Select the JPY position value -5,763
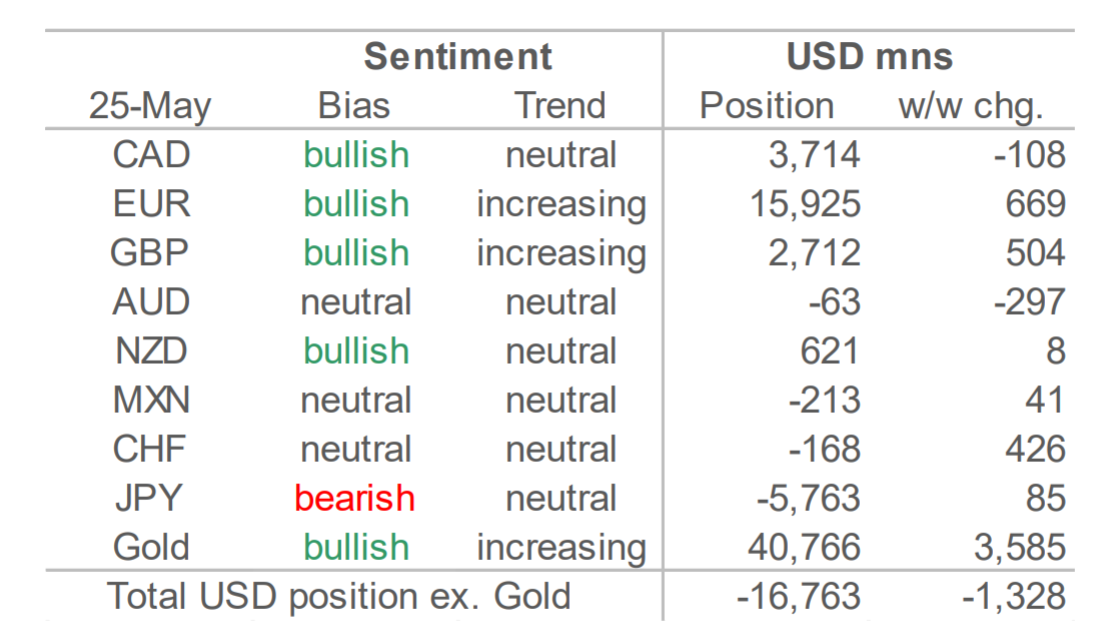This screenshot has width=1113, height=637. [x=808, y=499]
